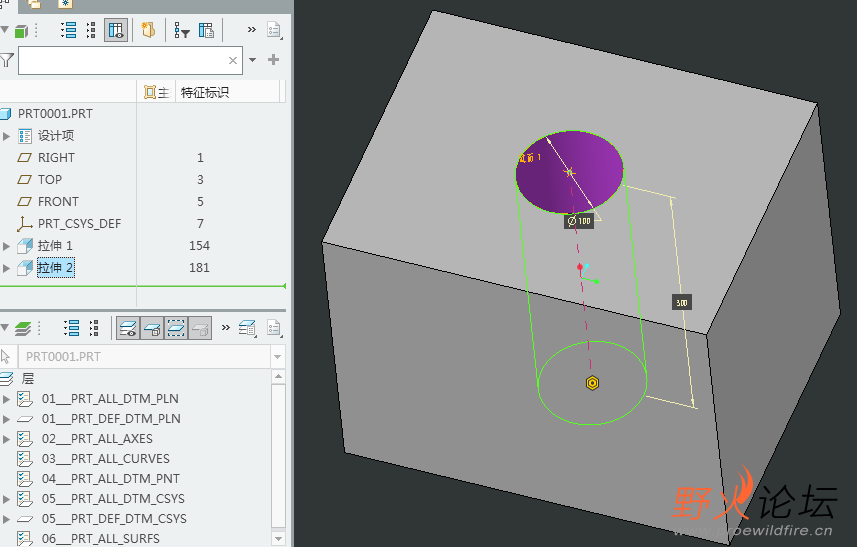Select layer 01__PRT_ALL_DTM_PLN
Image resolution: width=857 pixels, height=547 pixels.
110,399
